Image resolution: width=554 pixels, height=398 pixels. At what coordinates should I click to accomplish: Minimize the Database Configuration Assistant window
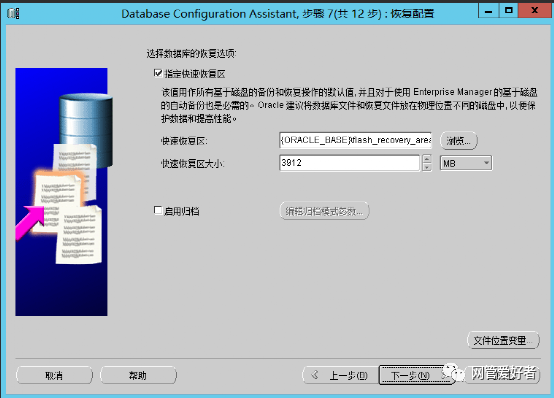489,11
